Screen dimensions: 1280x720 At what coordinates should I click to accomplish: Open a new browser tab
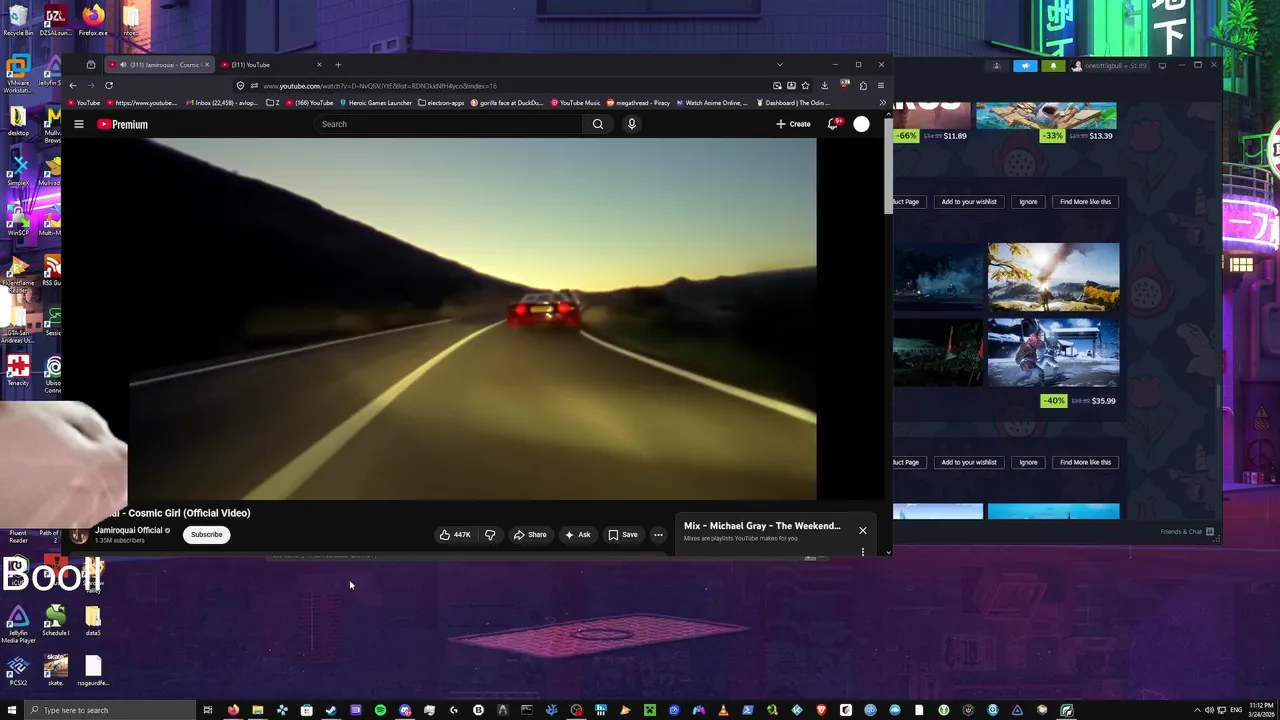coord(338,65)
